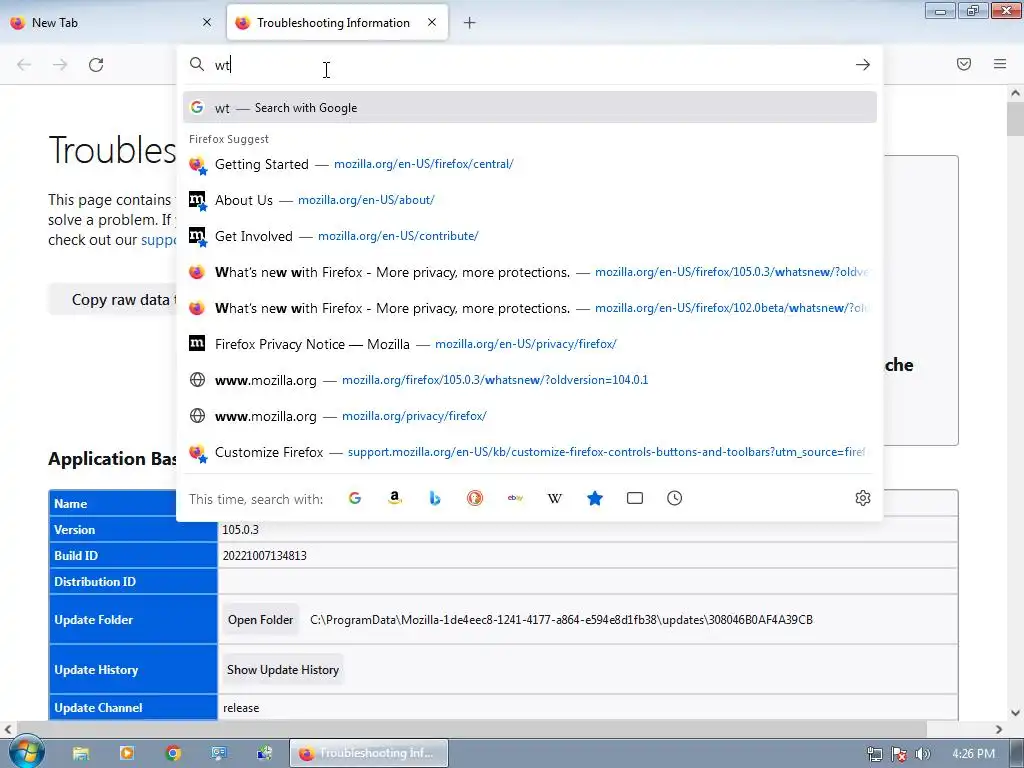
Task: Click the horizontal scrollbar thumb
Action: point(472,729)
